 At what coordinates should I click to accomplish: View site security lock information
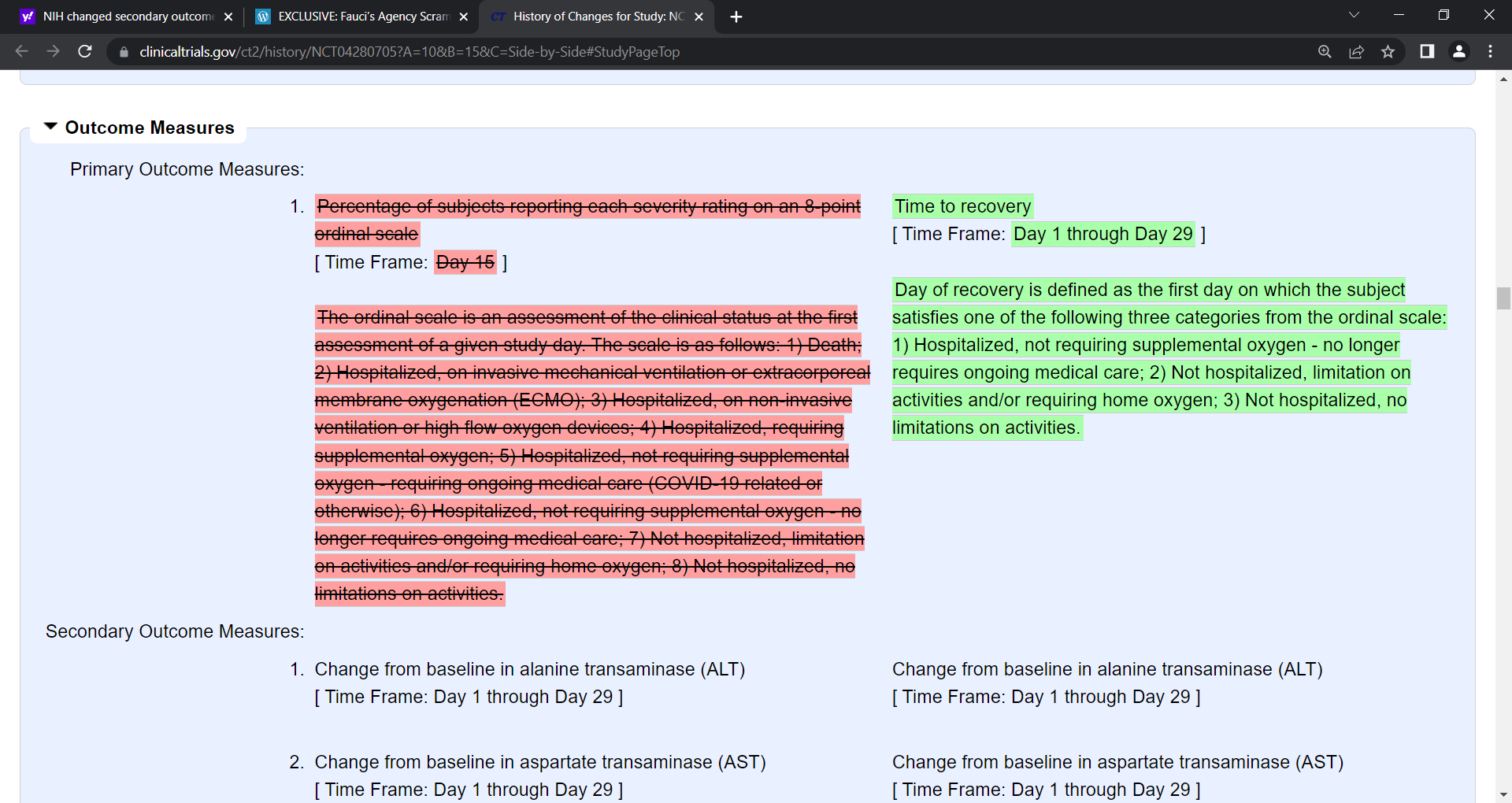click(124, 52)
